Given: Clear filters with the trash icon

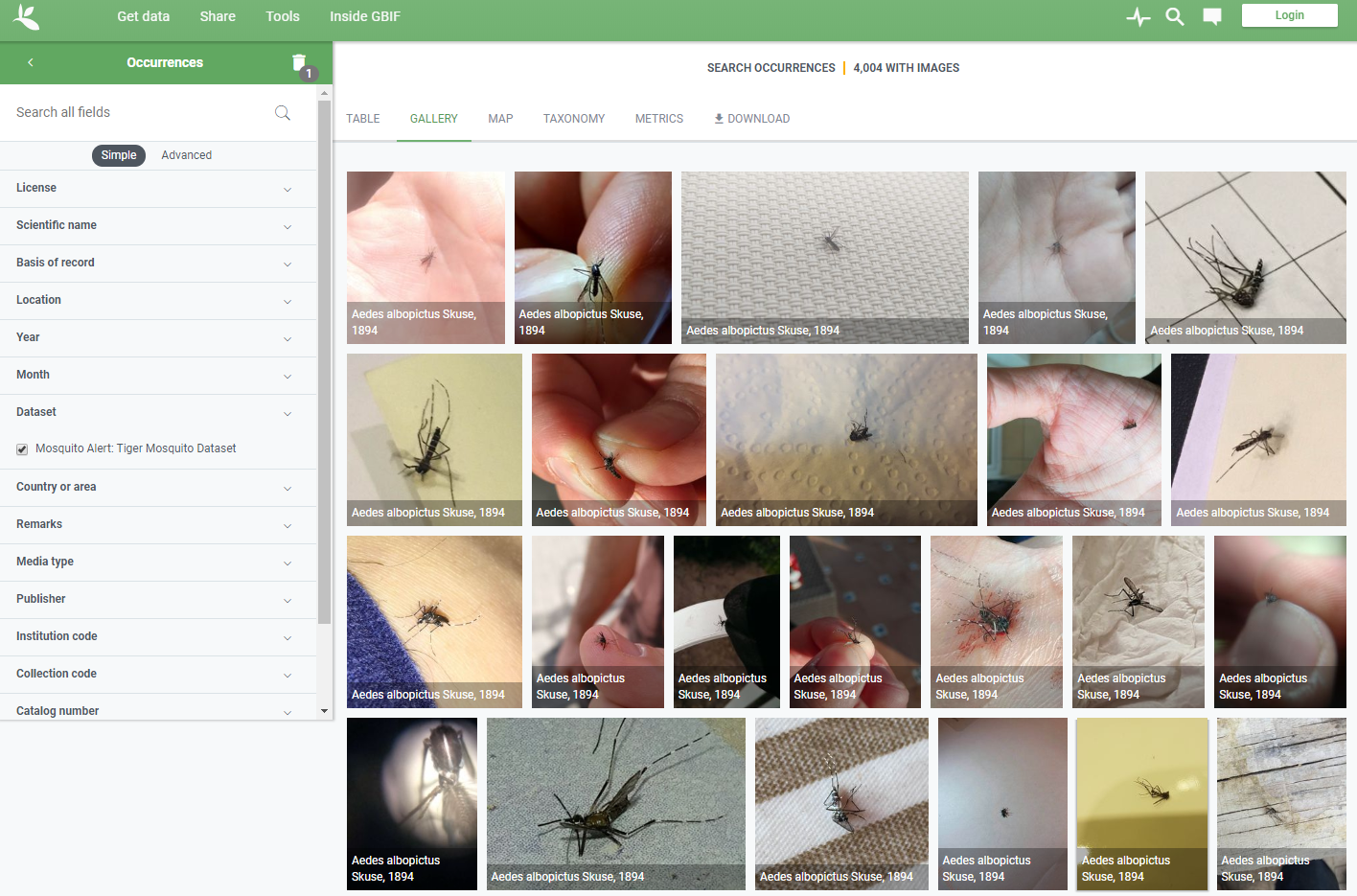Looking at the screenshot, I should (299, 63).
